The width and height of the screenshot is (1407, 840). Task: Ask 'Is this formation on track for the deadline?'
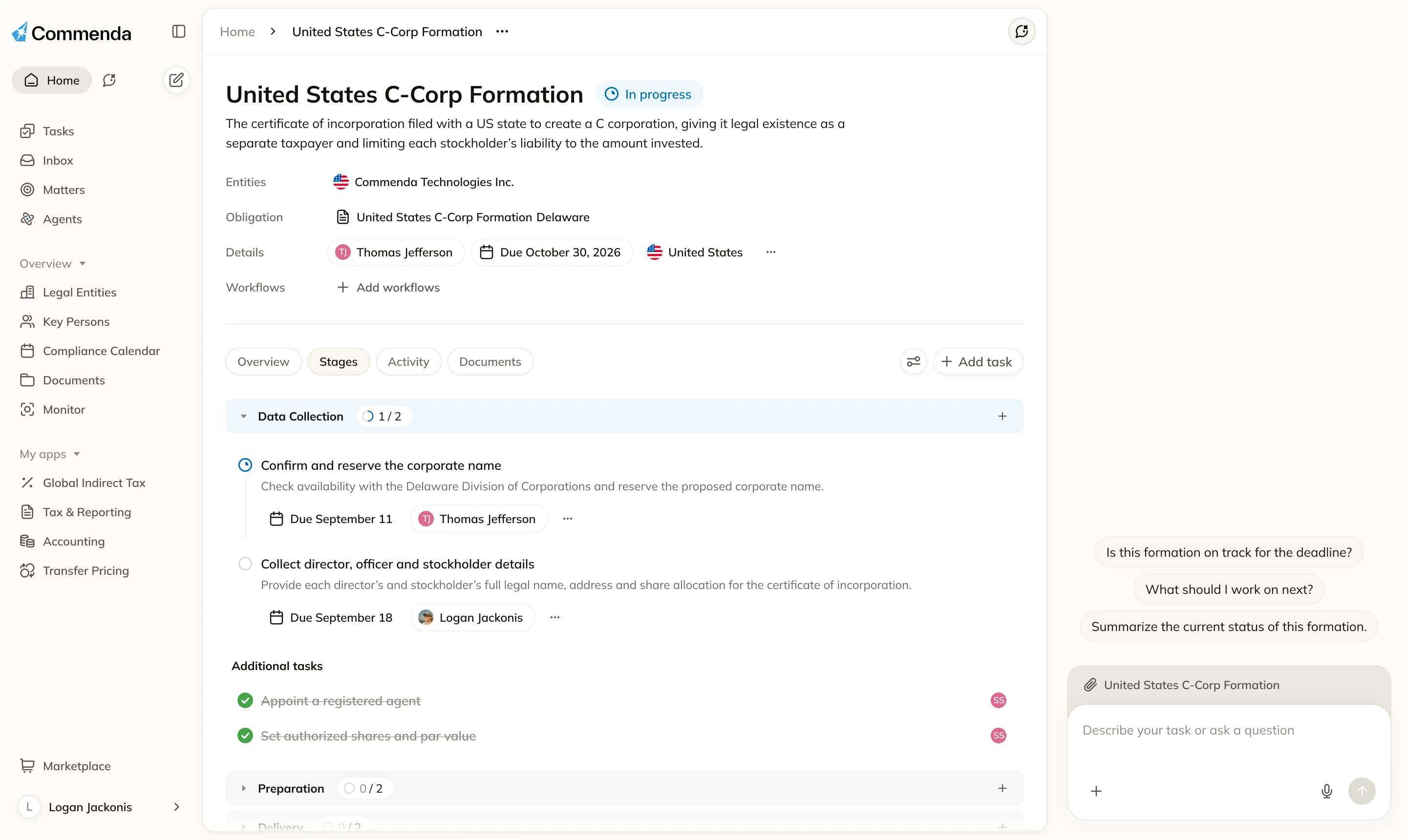pos(1228,552)
